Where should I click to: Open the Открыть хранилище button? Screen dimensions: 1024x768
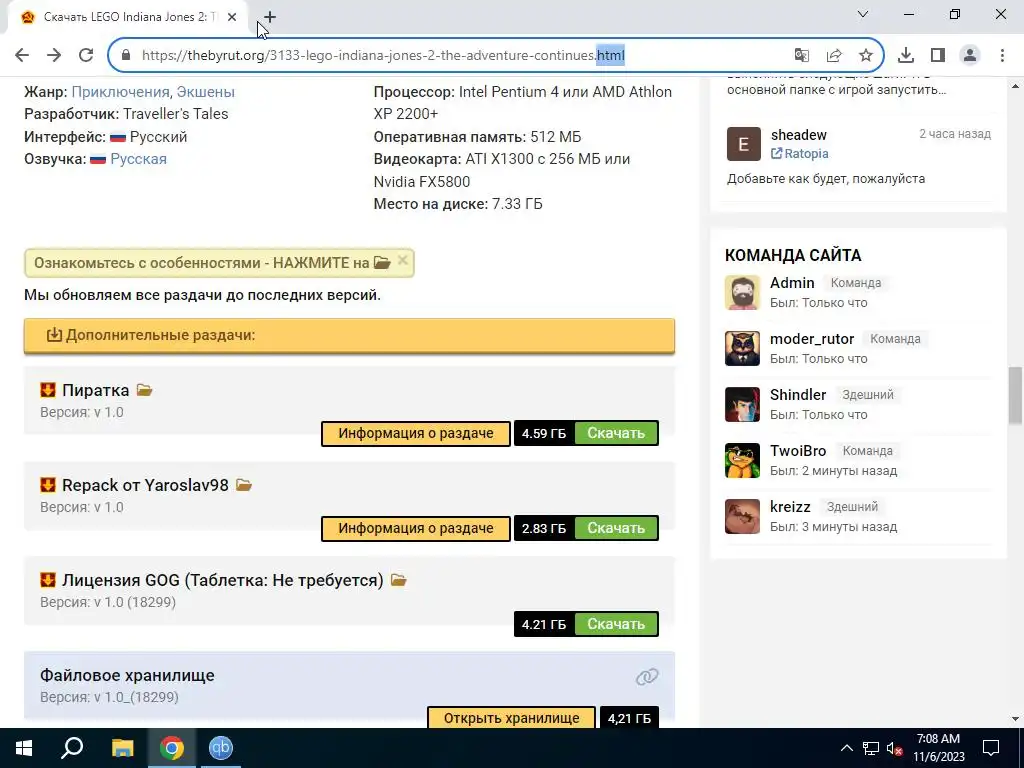pyautogui.click(x=511, y=718)
